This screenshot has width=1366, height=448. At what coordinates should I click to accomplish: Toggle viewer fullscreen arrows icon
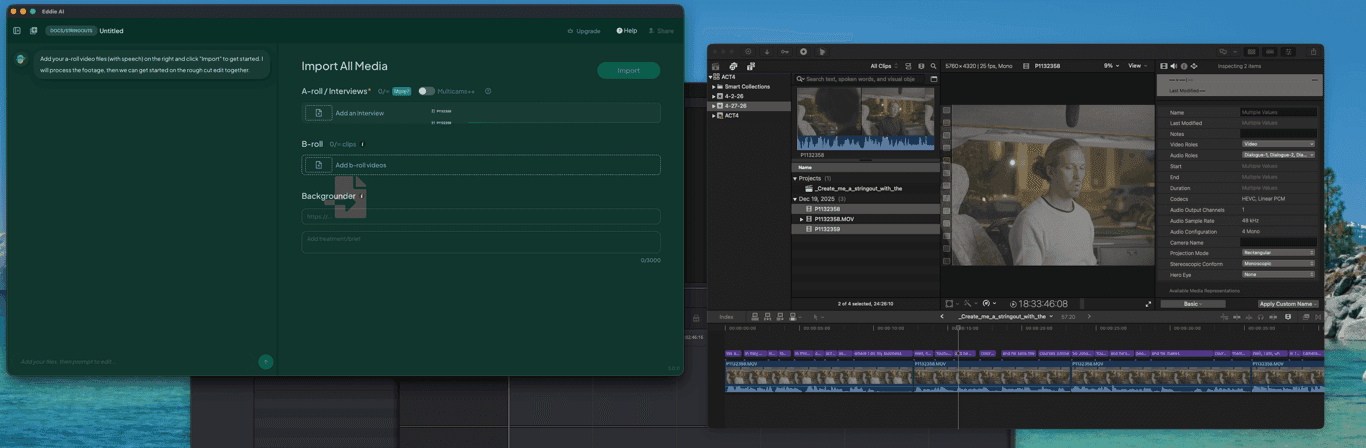click(x=1148, y=303)
